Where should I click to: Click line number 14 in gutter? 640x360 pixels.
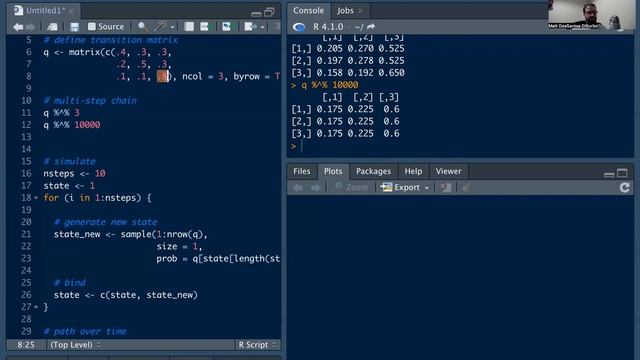point(26,149)
